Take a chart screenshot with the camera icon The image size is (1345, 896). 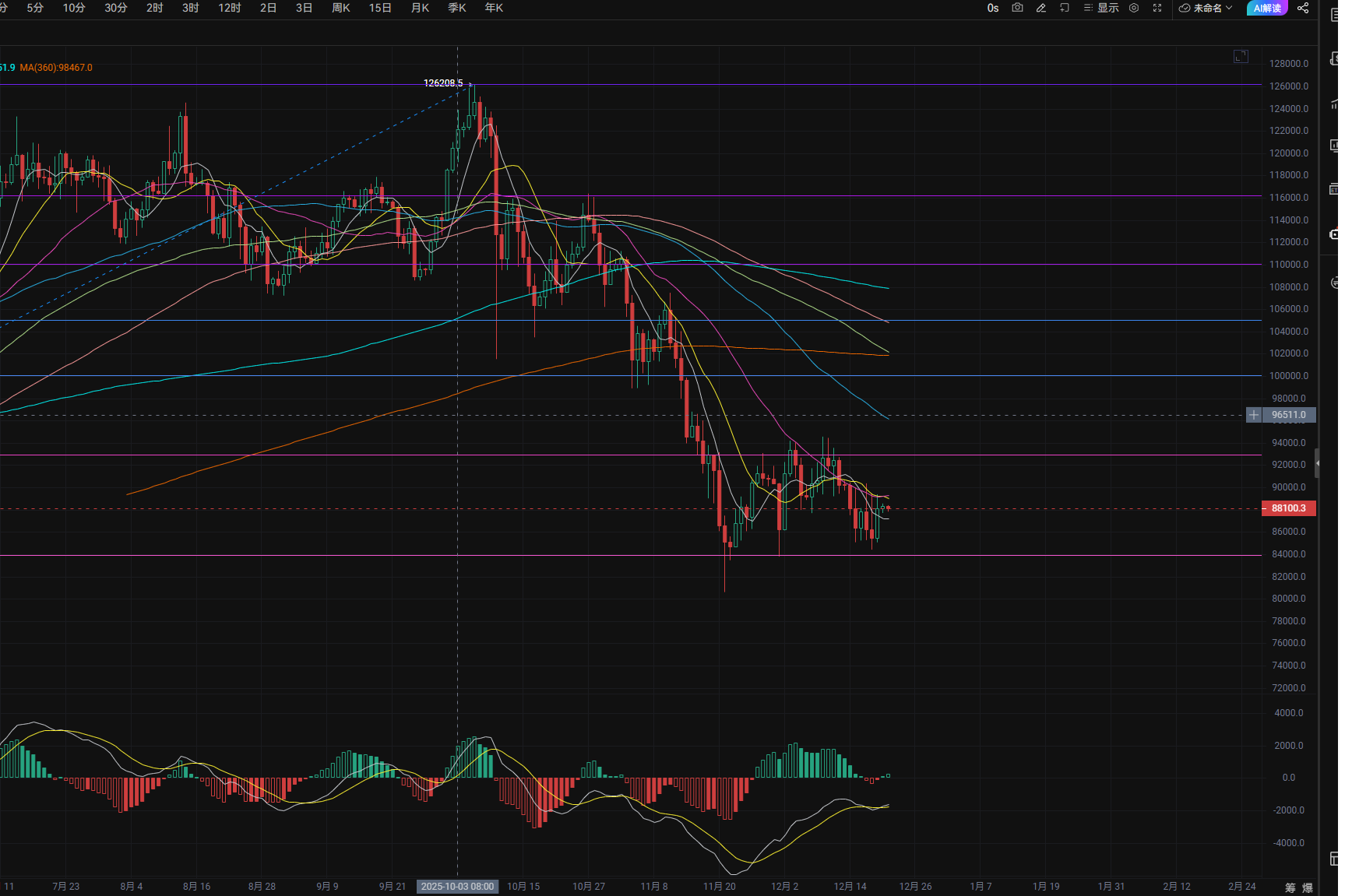[1017, 8]
